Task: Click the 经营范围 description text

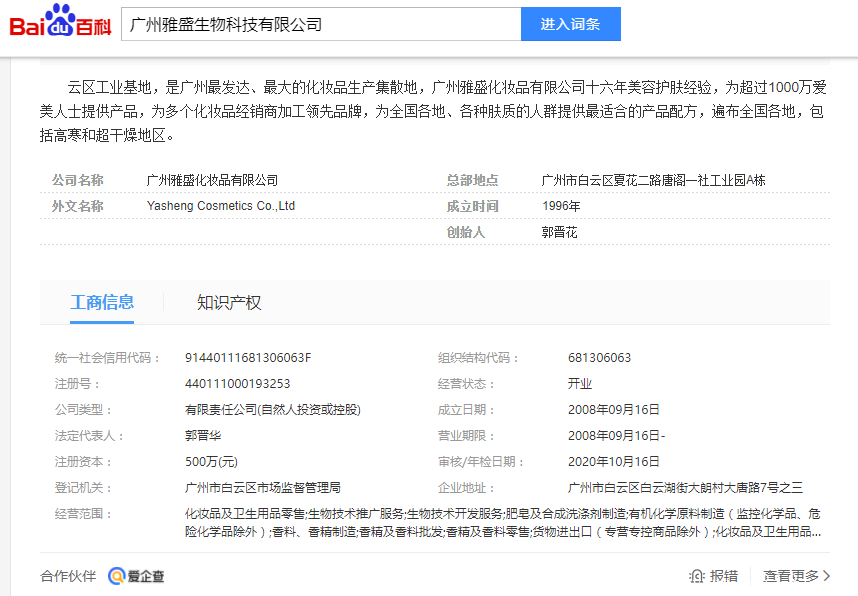Action: click(503, 523)
